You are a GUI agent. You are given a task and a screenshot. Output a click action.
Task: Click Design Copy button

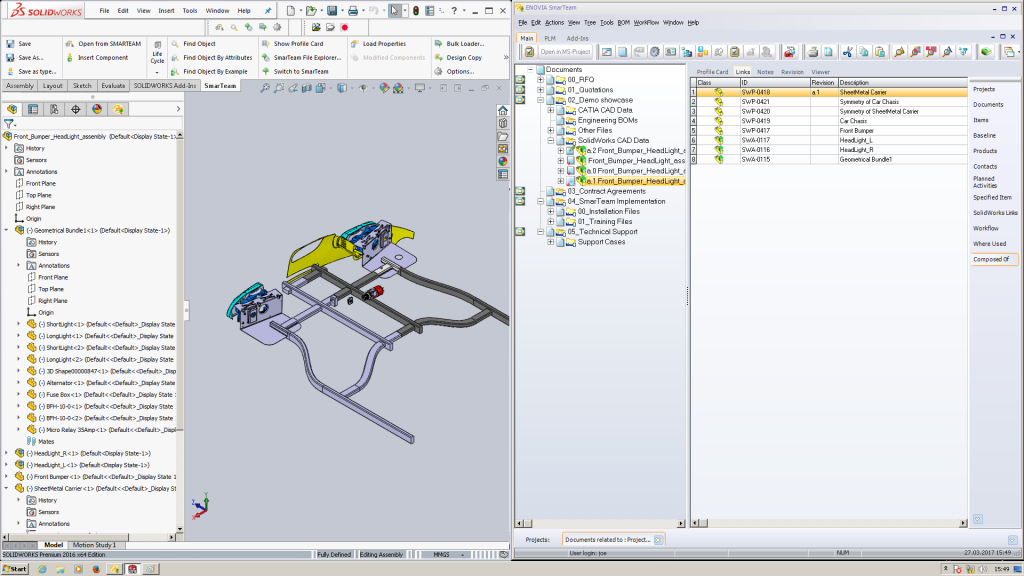[x=458, y=57]
